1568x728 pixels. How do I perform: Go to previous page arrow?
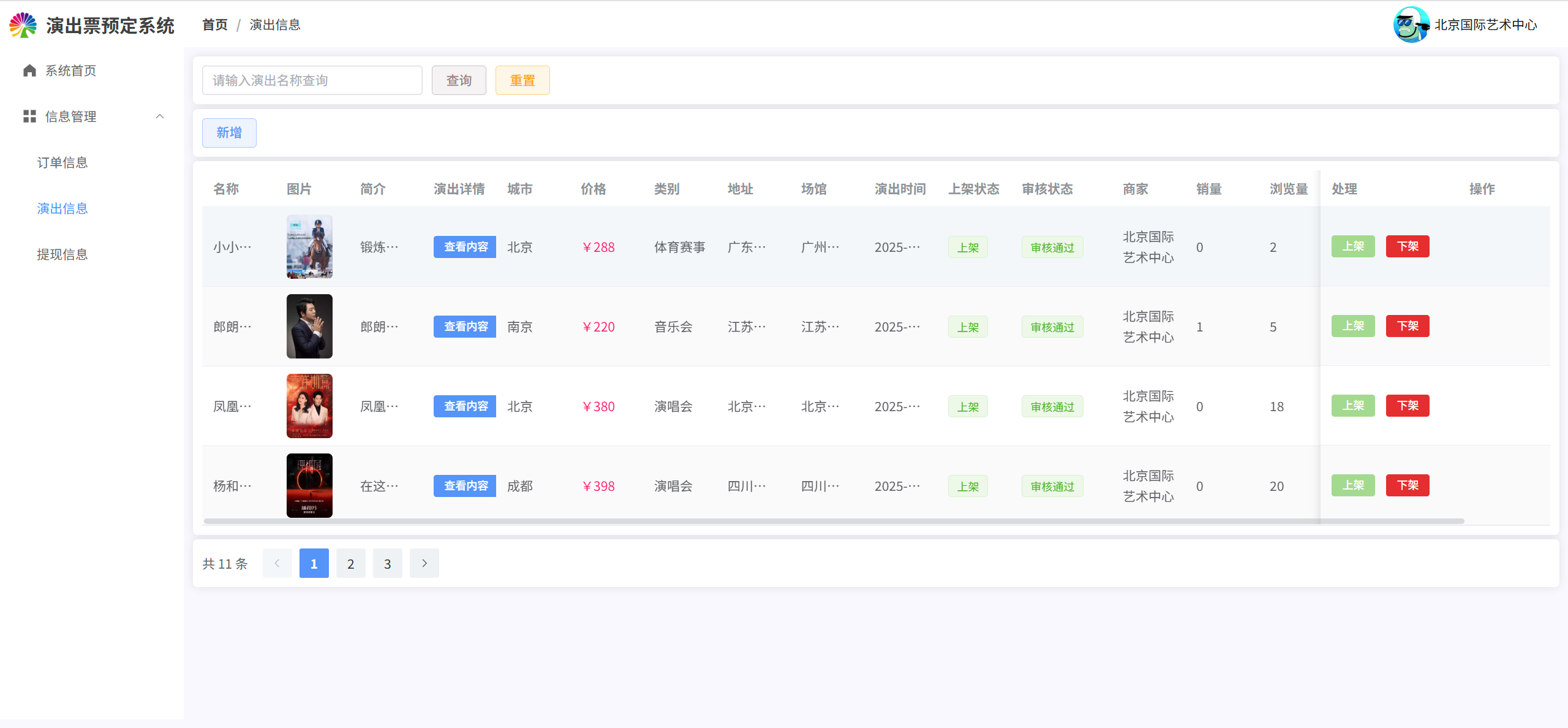tap(277, 563)
